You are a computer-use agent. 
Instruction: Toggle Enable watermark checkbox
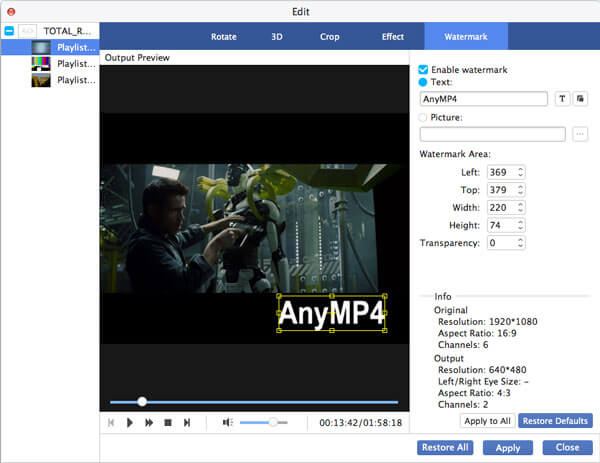pyautogui.click(x=423, y=70)
